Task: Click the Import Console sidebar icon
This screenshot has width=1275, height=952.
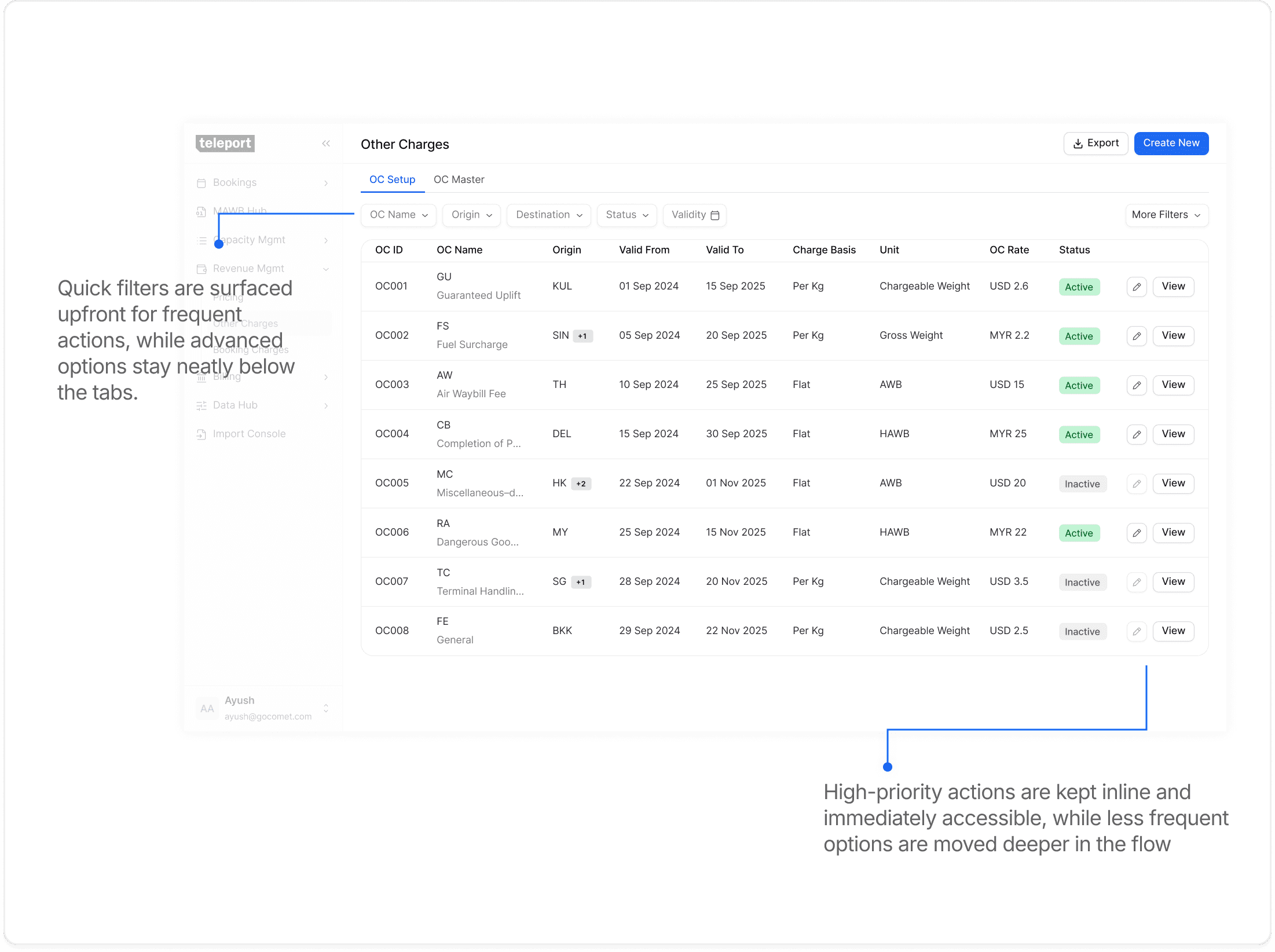Action: (201, 434)
